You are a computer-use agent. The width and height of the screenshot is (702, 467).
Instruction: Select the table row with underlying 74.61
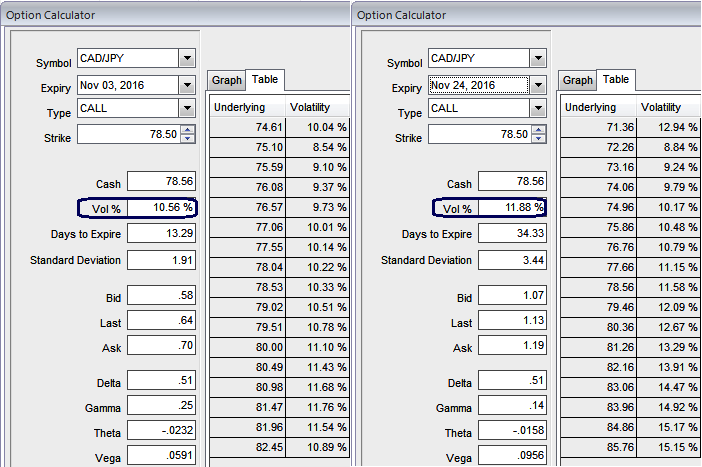pos(279,127)
